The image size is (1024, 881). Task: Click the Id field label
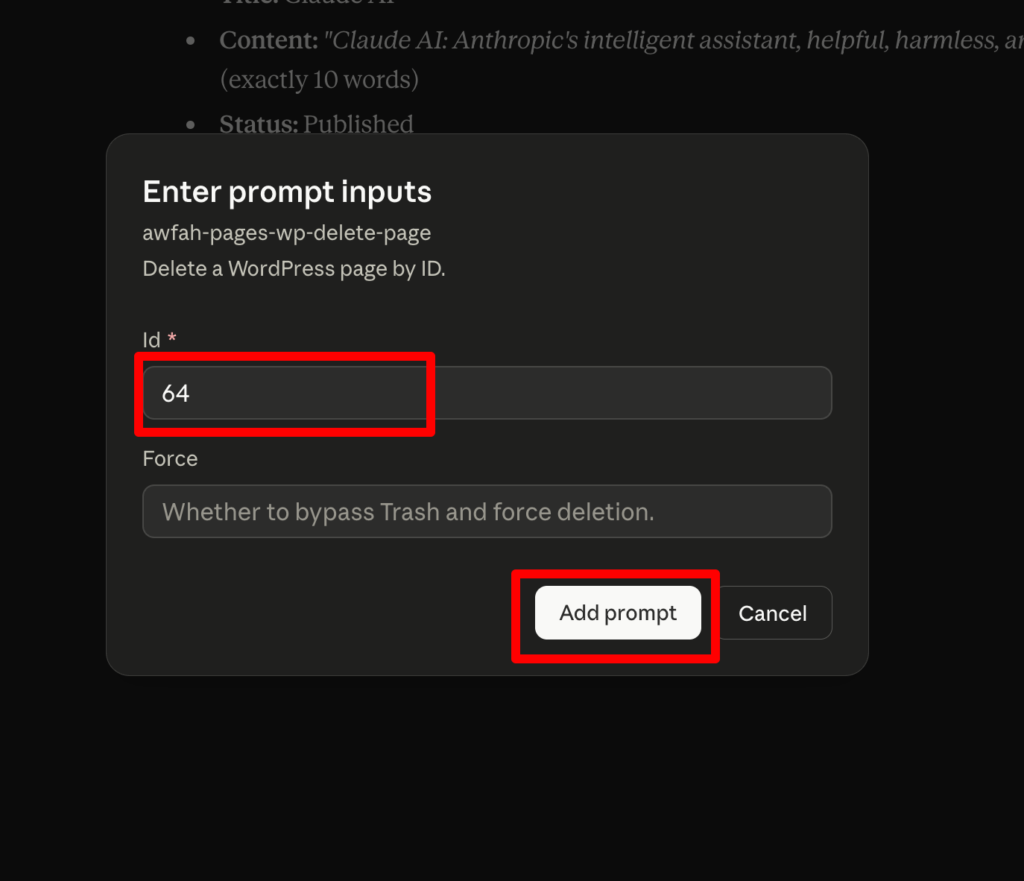(151, 340)
